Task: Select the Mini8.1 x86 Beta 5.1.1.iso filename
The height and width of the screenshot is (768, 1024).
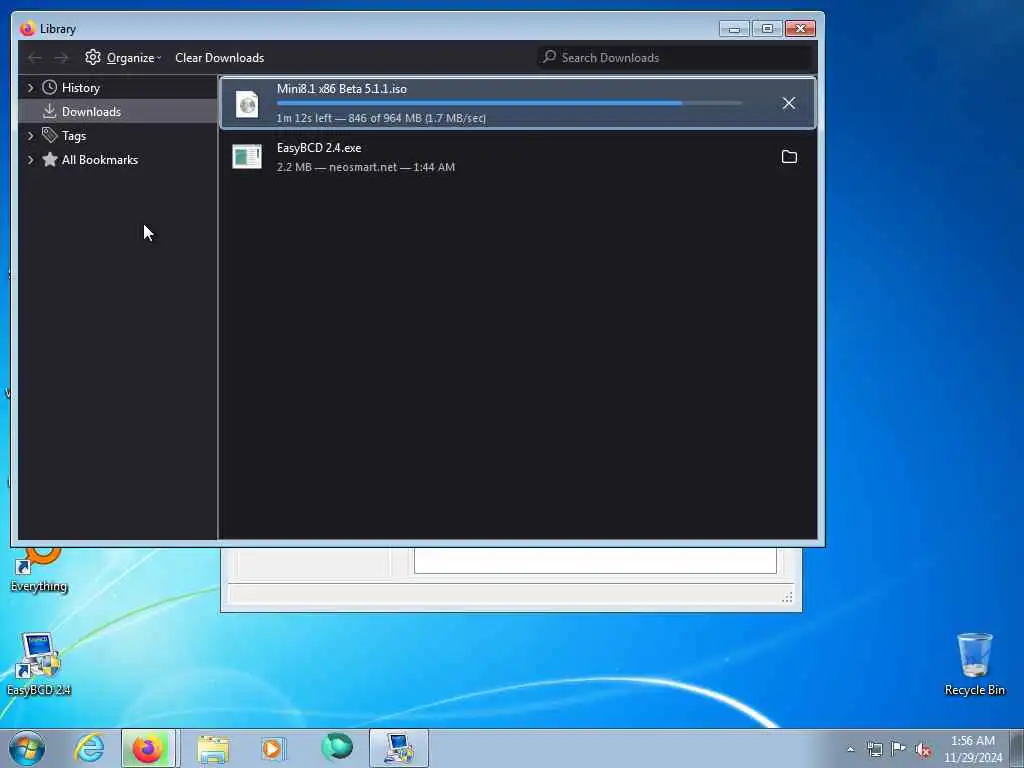Action: (x=342, y=89)
